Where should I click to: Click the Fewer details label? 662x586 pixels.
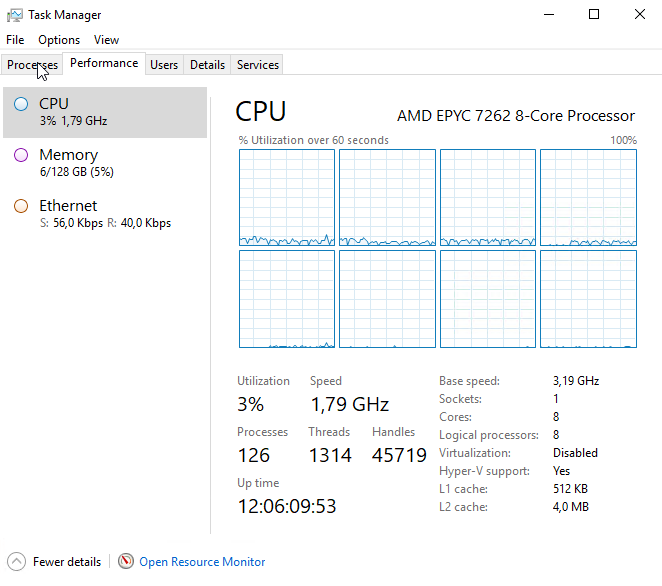pyautogui.click(x=67, y=562)
